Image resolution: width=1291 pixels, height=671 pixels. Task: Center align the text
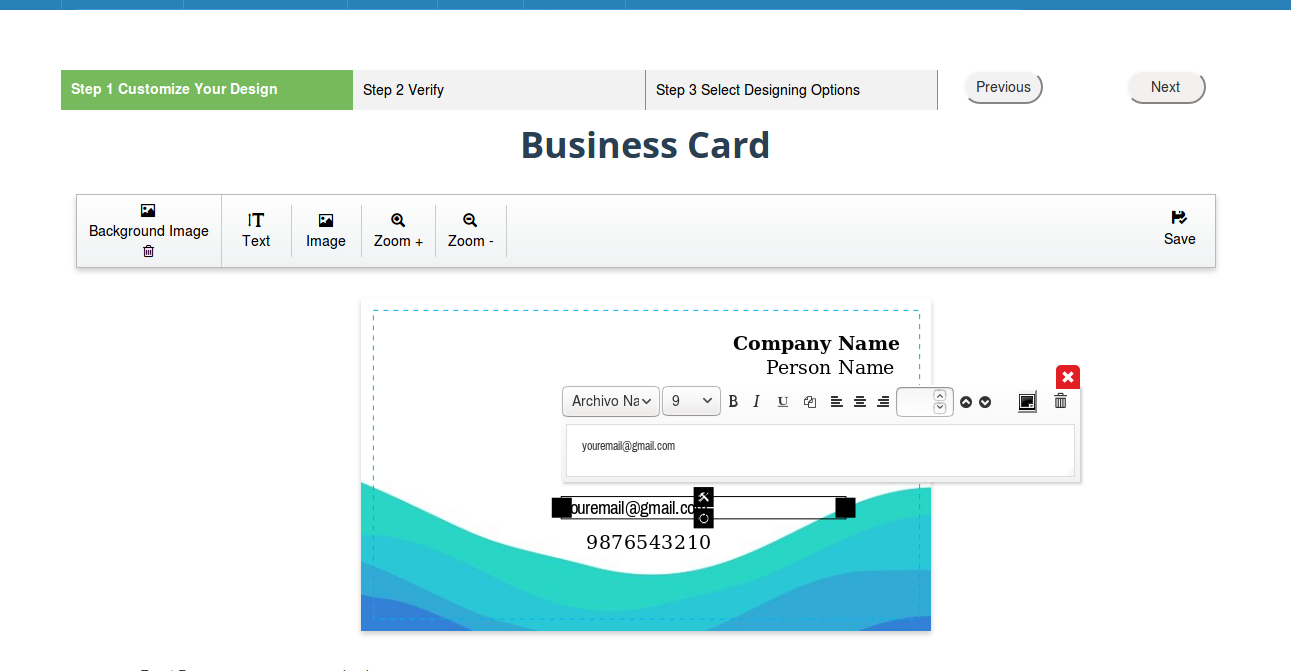click(x=860, y=401)
